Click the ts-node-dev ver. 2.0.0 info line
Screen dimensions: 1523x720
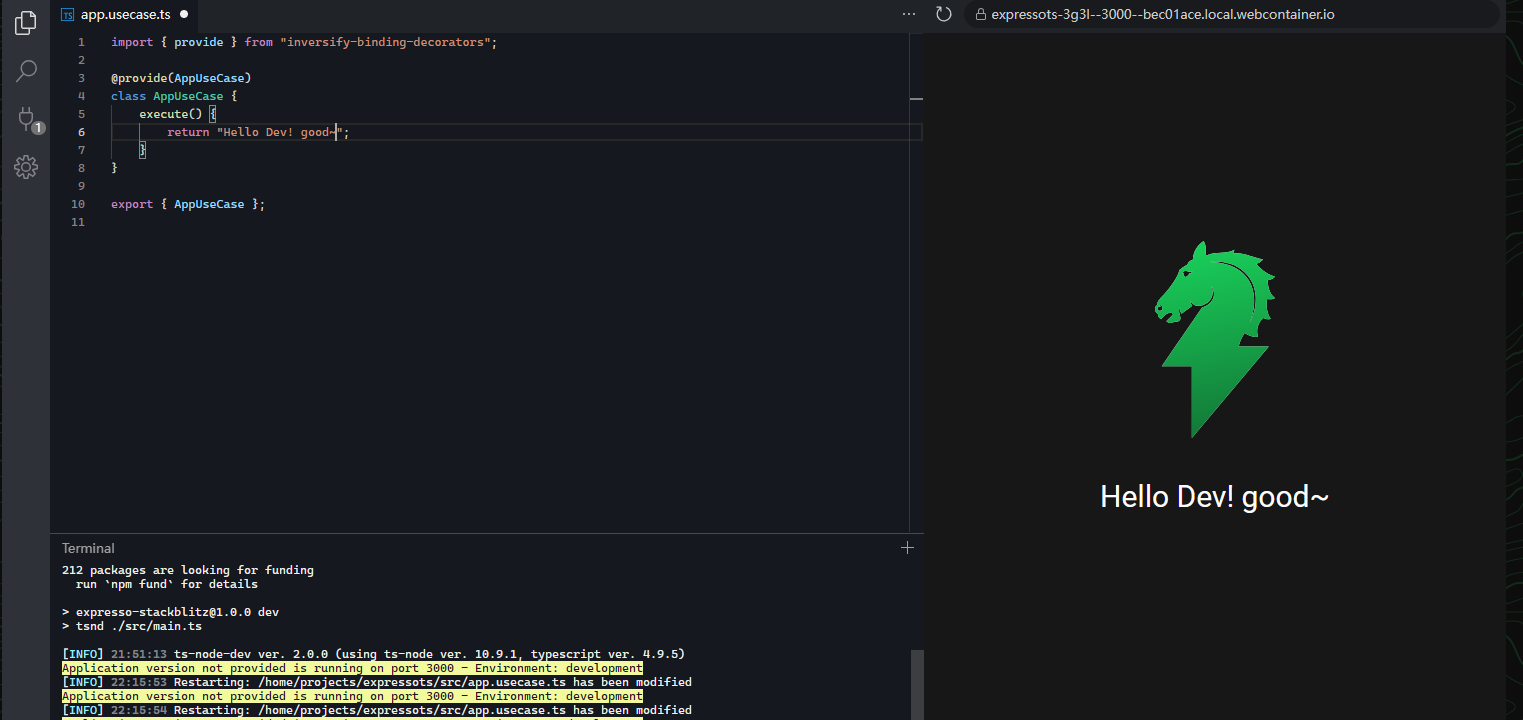pyautogui.click(x=373, y=654)
